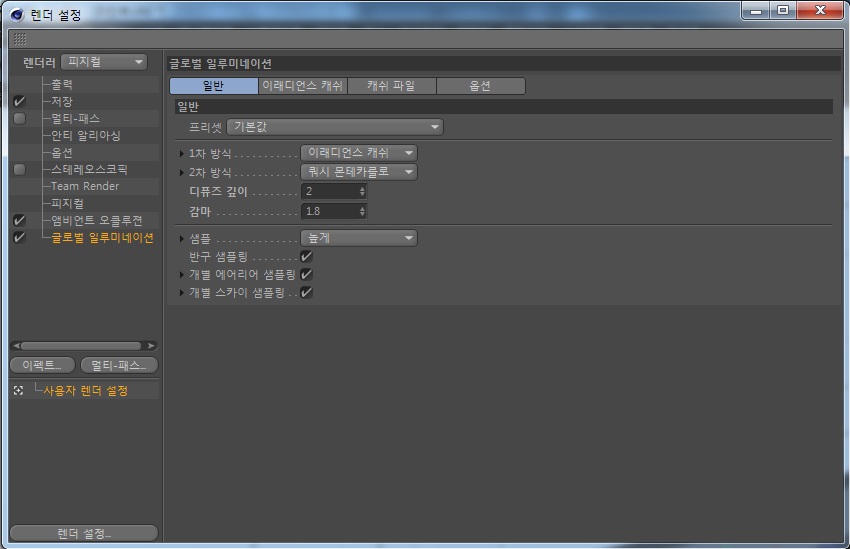Open the 렌더러 dropdown showing 피지컬
Viewport: 850px width, 549px height.
click(104, 62)
